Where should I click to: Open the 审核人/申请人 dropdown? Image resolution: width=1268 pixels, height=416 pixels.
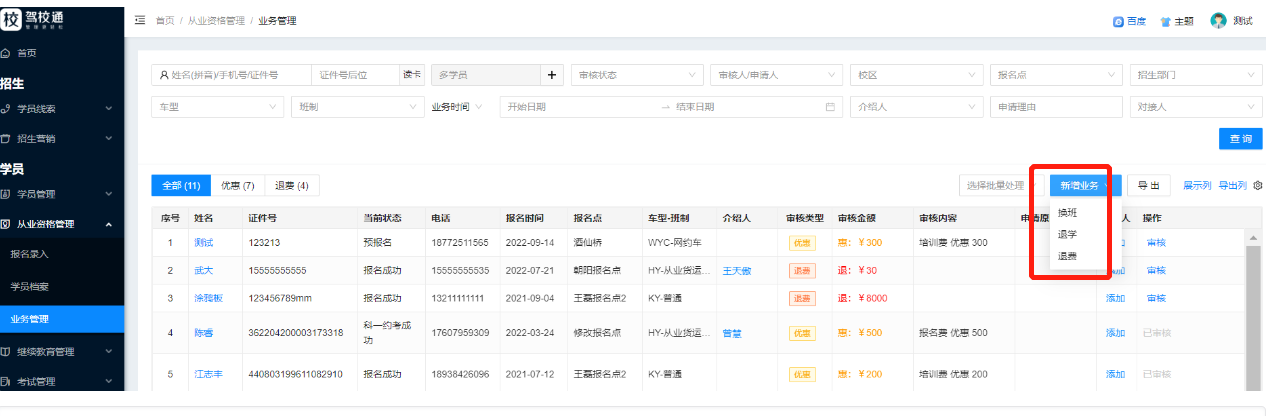coord(776,75)
